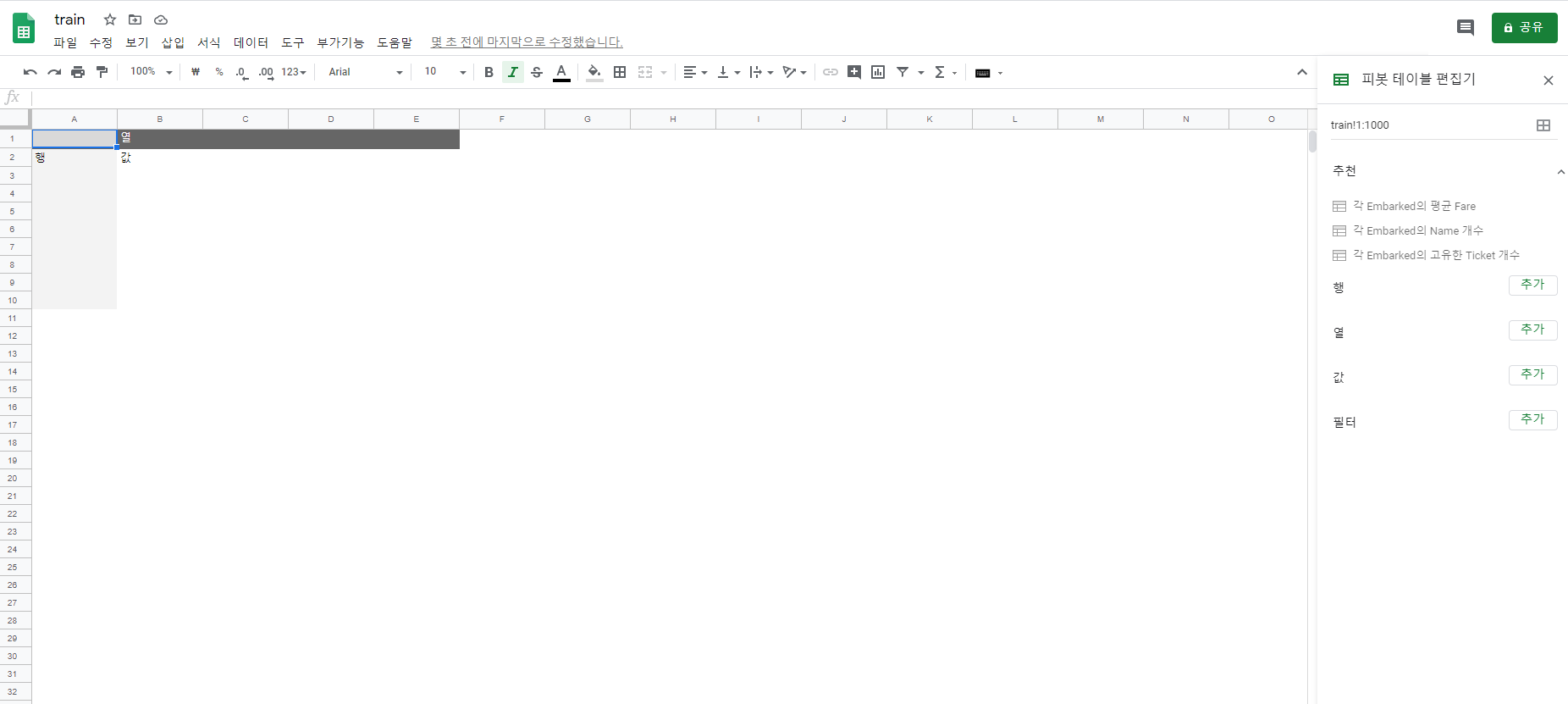Click the undo icon
This screenshot has height=704, width=1568.
(x=30, y=72)
